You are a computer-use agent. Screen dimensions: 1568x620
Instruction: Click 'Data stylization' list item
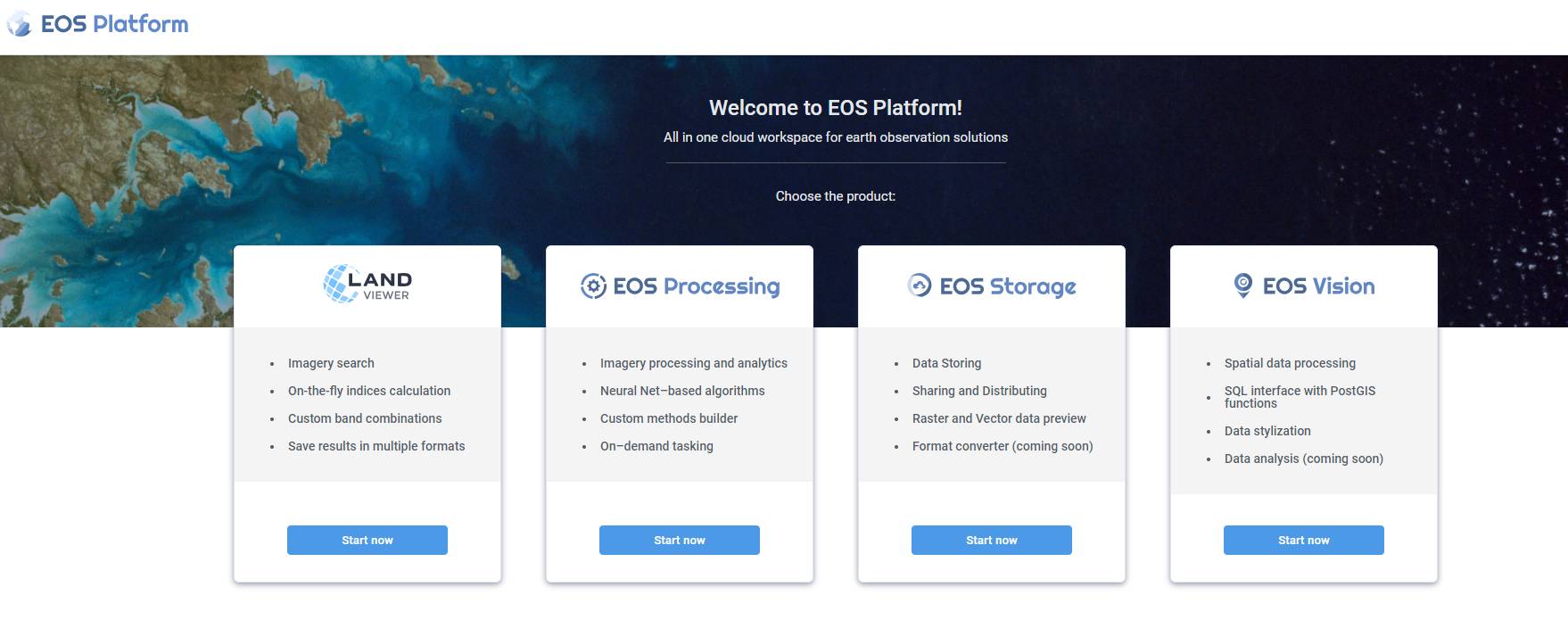(1267, 431)
